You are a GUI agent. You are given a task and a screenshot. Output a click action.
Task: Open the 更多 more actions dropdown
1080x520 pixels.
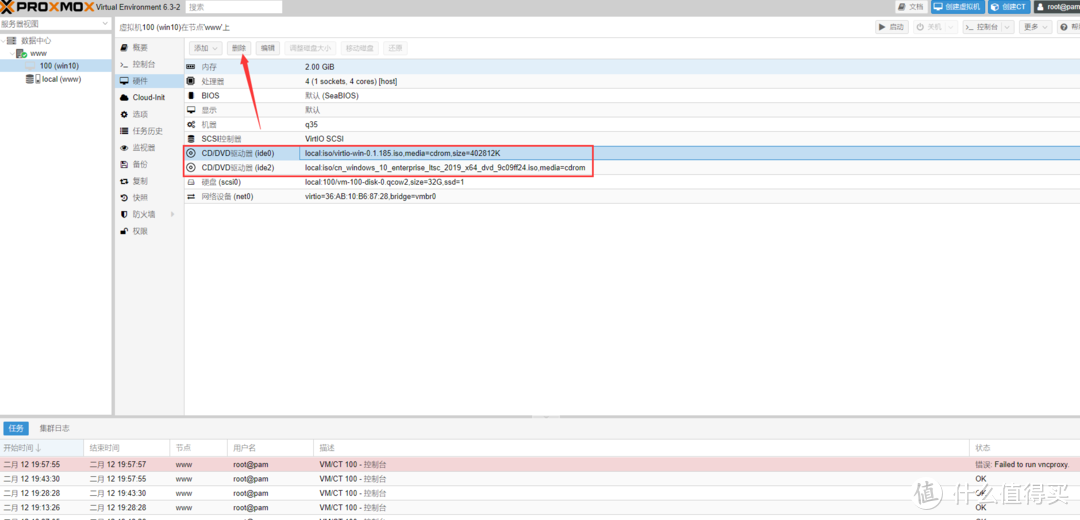[1034, 27]
